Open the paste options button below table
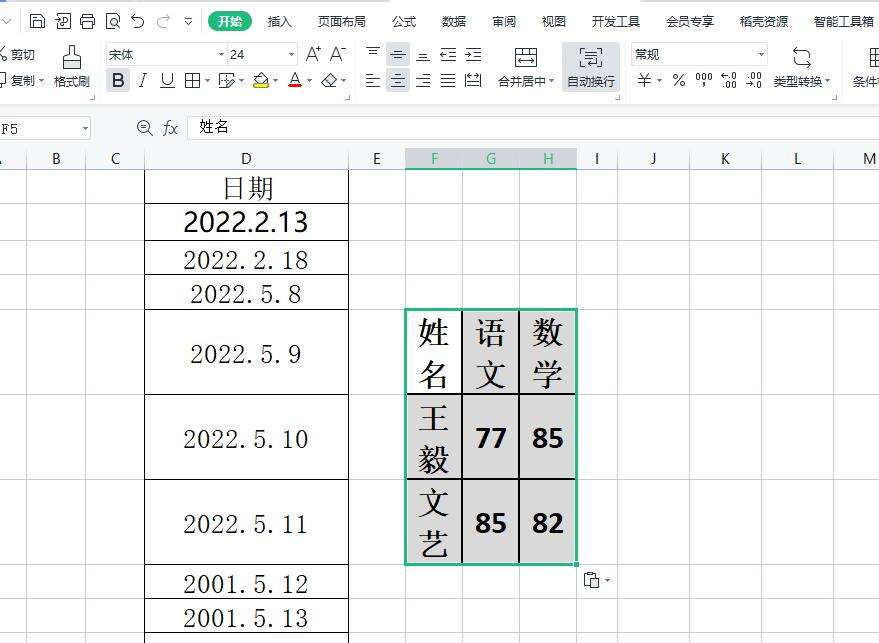The image size is (879, 643). click(596, 580)
